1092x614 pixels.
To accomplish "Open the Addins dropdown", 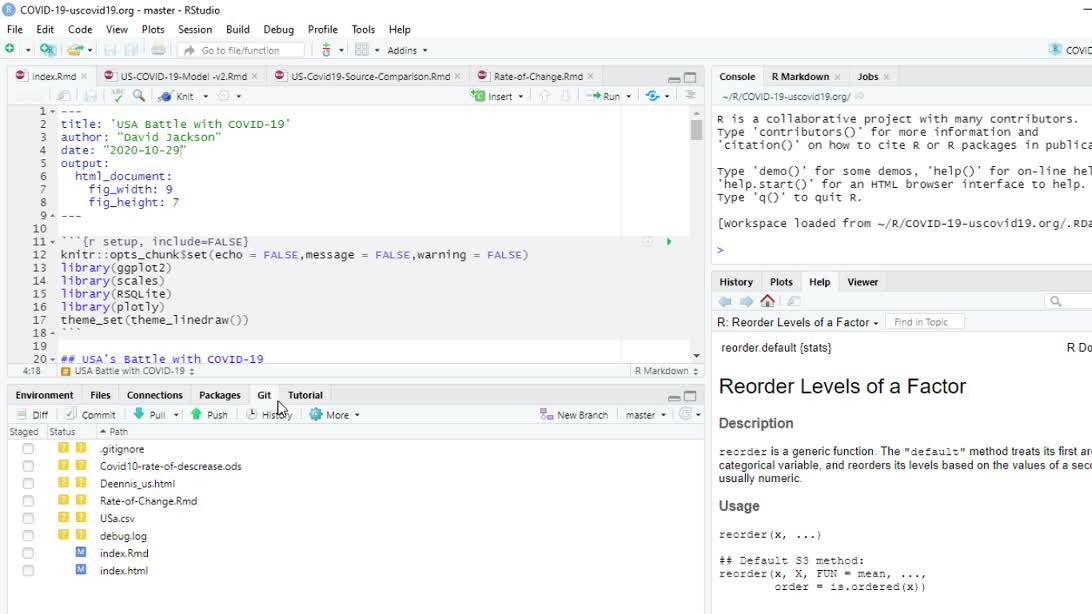I will (407, 50).
